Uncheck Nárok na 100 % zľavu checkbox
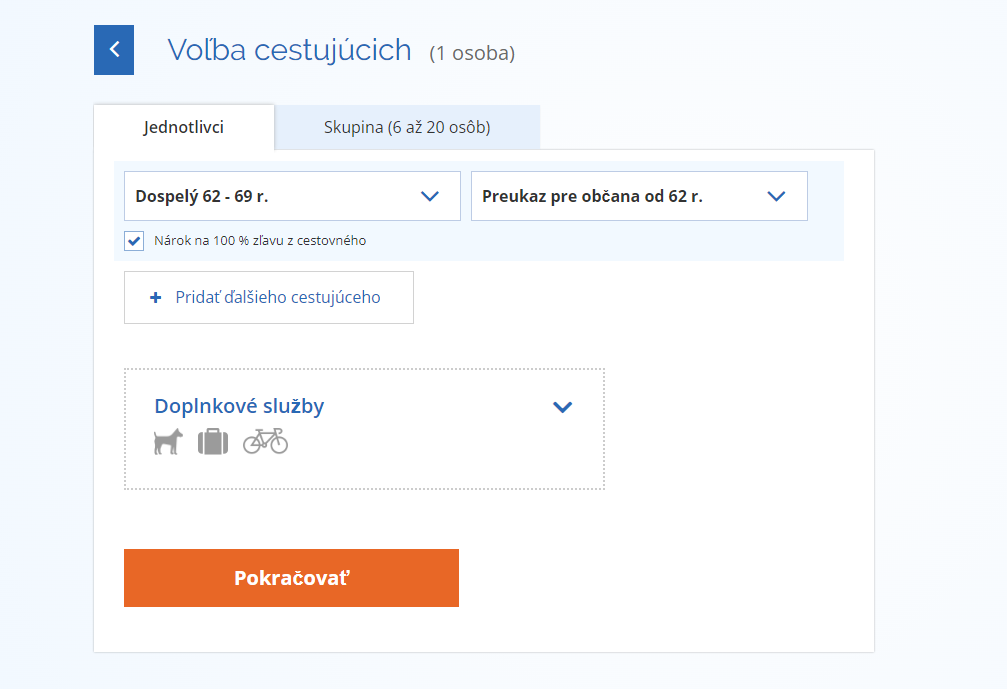 (134, 241)
